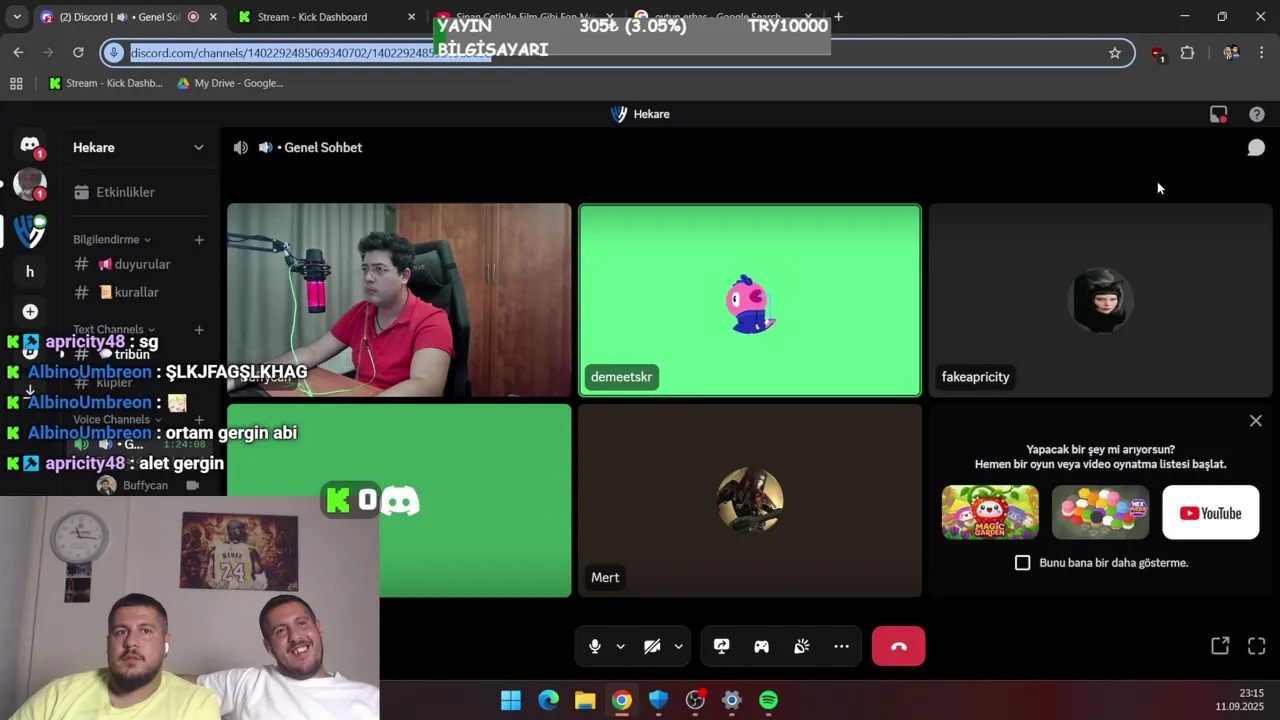Start an activity with the gamepad icon
Screen dimensions: 1280x720
click(x=761, y=646)
